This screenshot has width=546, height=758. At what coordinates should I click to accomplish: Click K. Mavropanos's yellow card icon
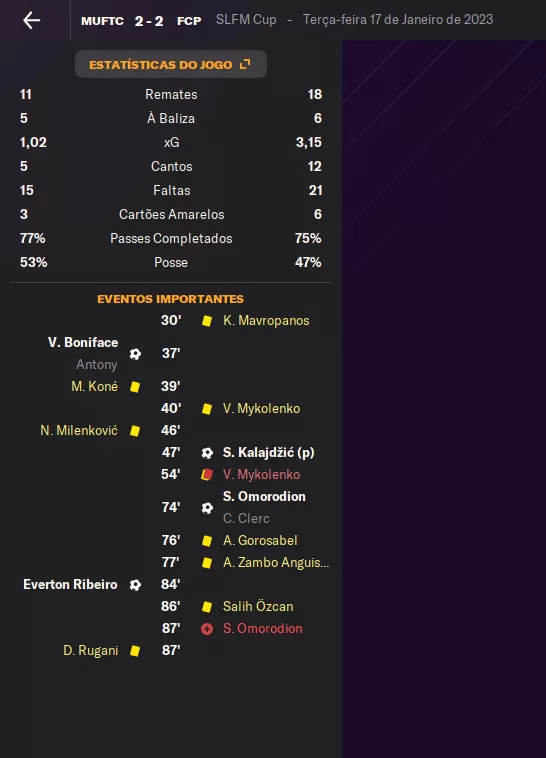pos(207,321)
